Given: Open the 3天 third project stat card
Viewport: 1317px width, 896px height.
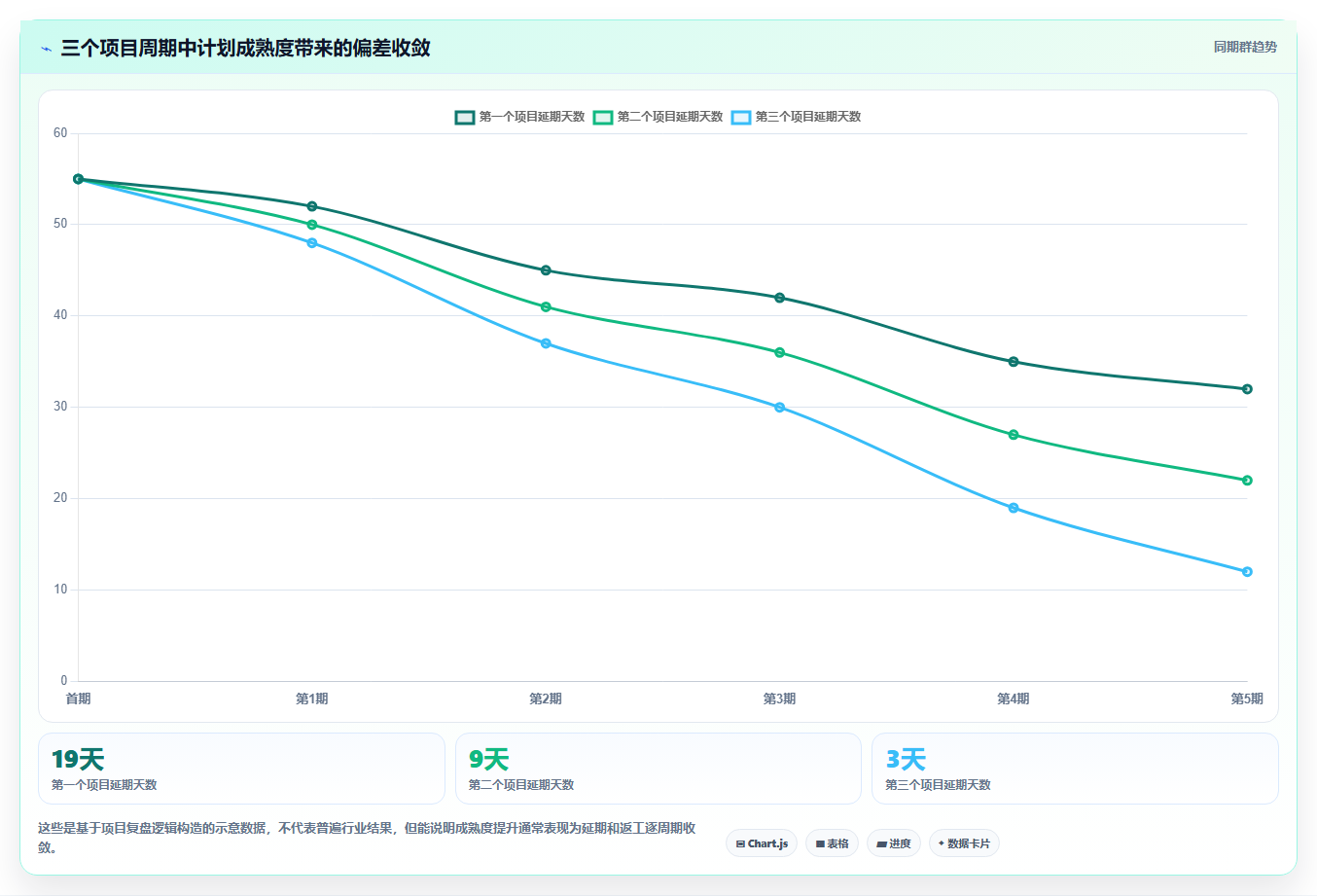Looking at the screenshot, I should (x=1075, y=769).
